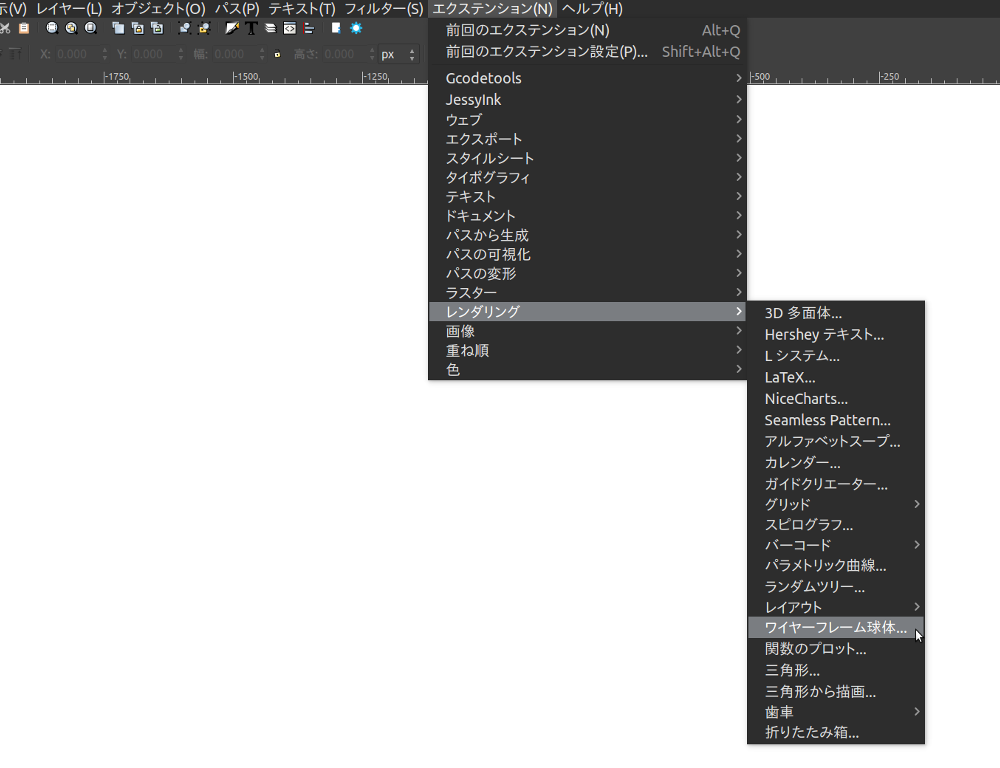Open the テキスト(T) menu

pyautogui.click(x=302, y=9)
